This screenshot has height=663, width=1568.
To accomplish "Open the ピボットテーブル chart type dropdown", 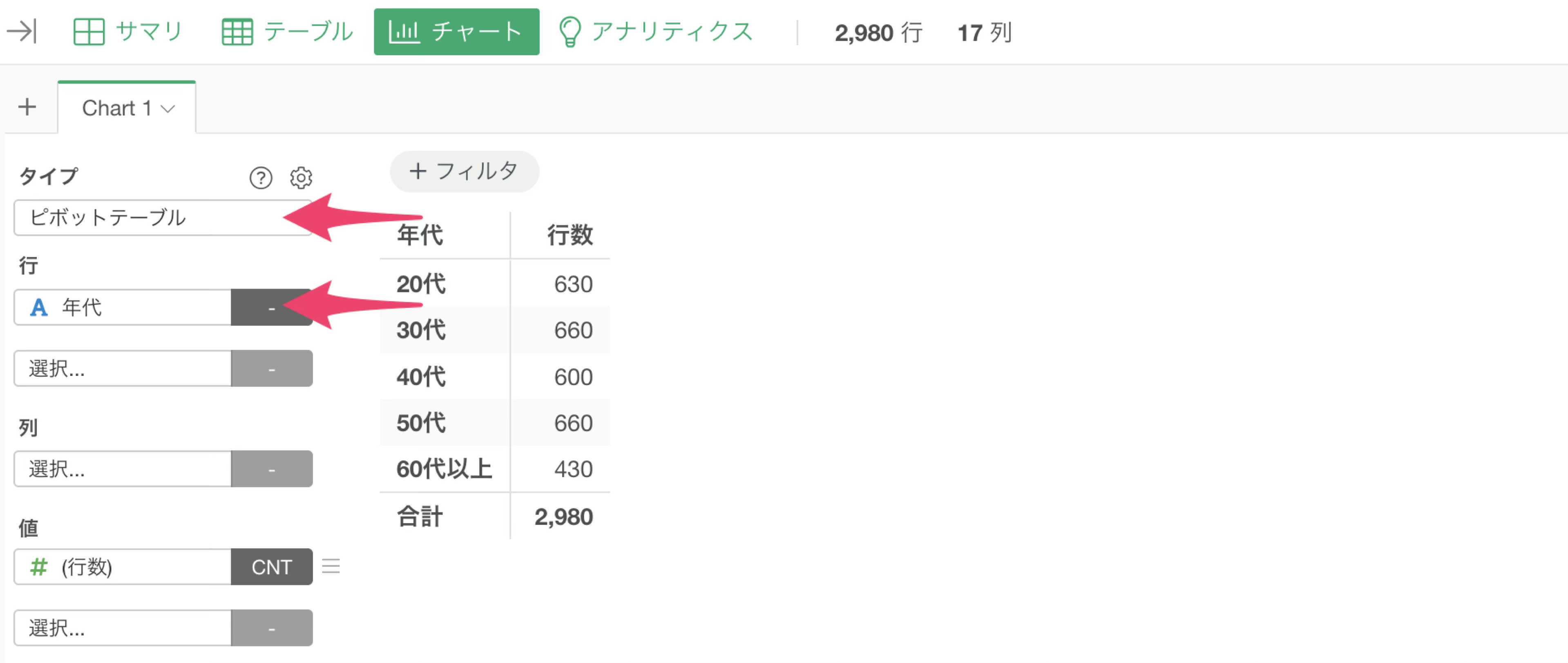I will click(163, 217).
